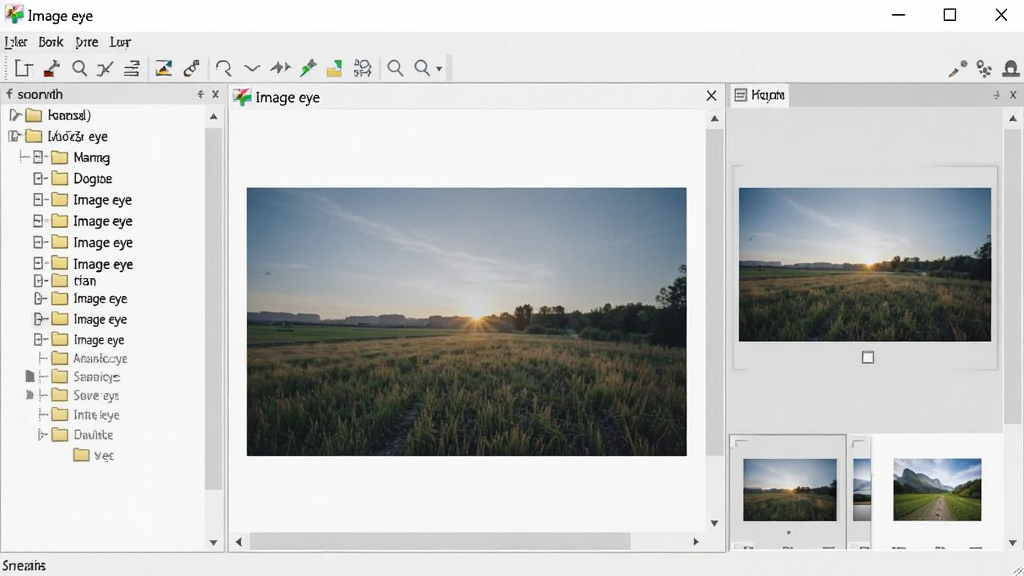
Task: Close the "Image eye" document tab
Action: pyautogui.click(x=712, y=97)
